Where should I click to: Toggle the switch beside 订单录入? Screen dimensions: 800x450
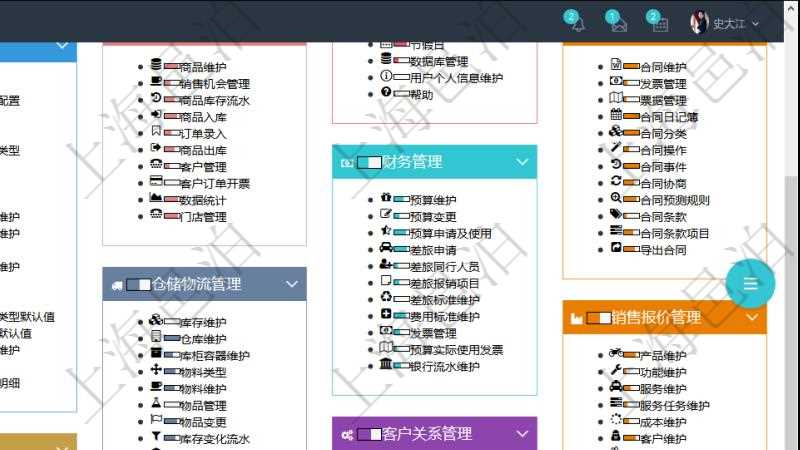pos(171,134)
